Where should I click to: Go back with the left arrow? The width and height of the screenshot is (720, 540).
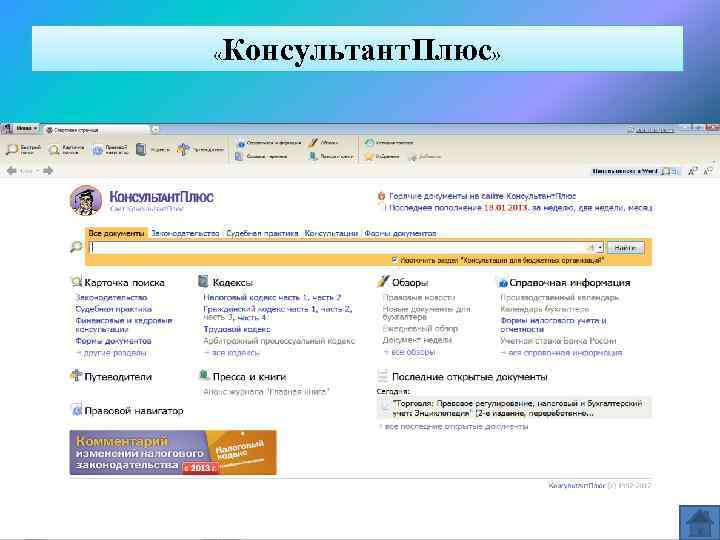[x=12, y=171]
